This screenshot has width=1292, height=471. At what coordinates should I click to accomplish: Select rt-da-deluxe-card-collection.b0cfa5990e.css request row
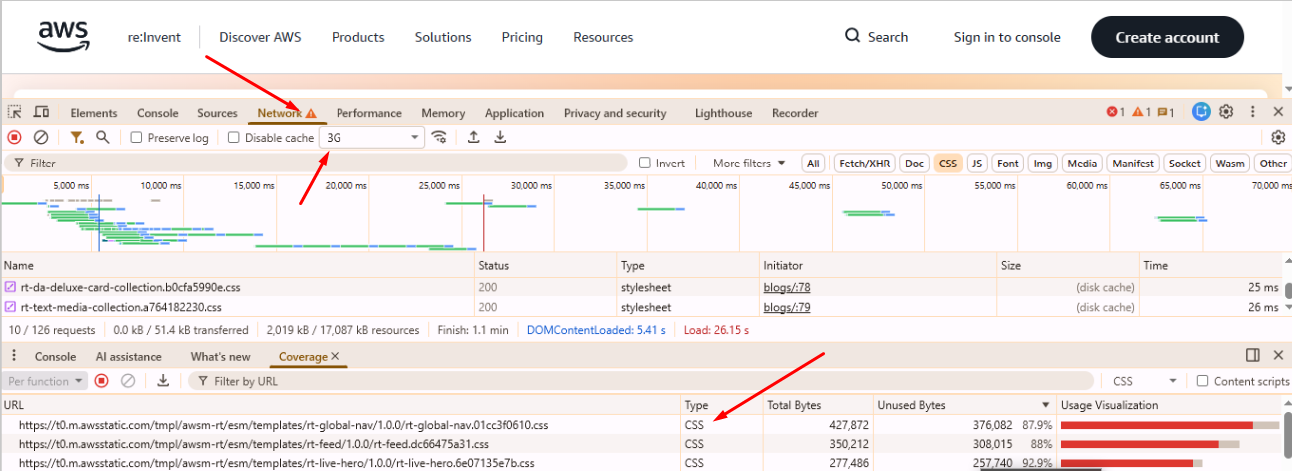[x=640, y=287]
